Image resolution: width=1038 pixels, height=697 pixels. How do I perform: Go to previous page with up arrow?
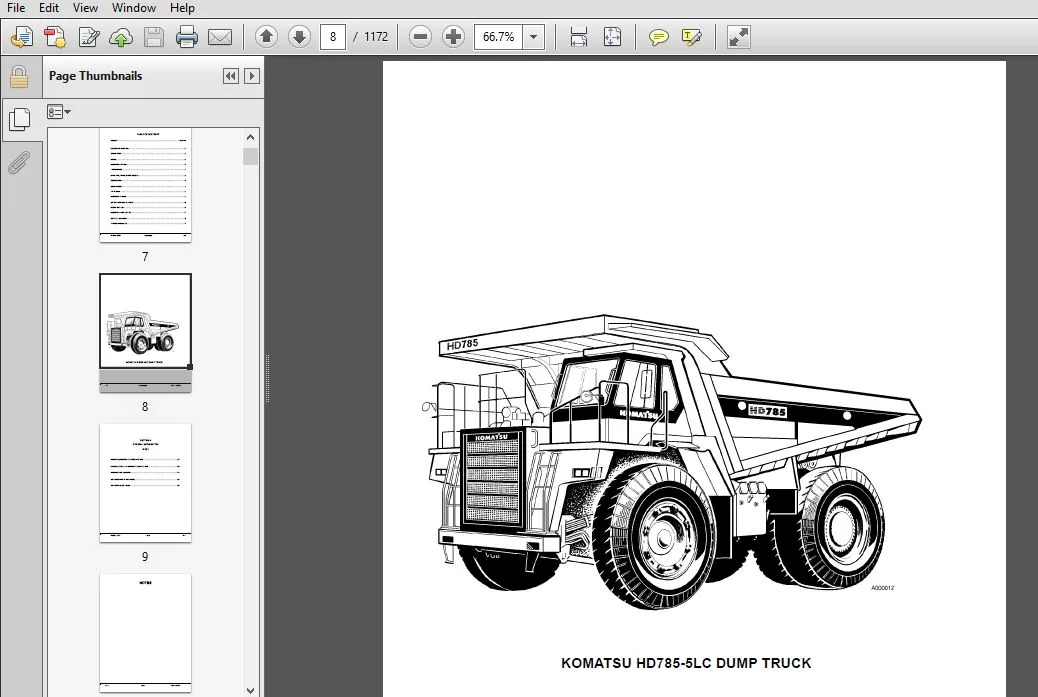pyautogui.click(x=266, y=36)
